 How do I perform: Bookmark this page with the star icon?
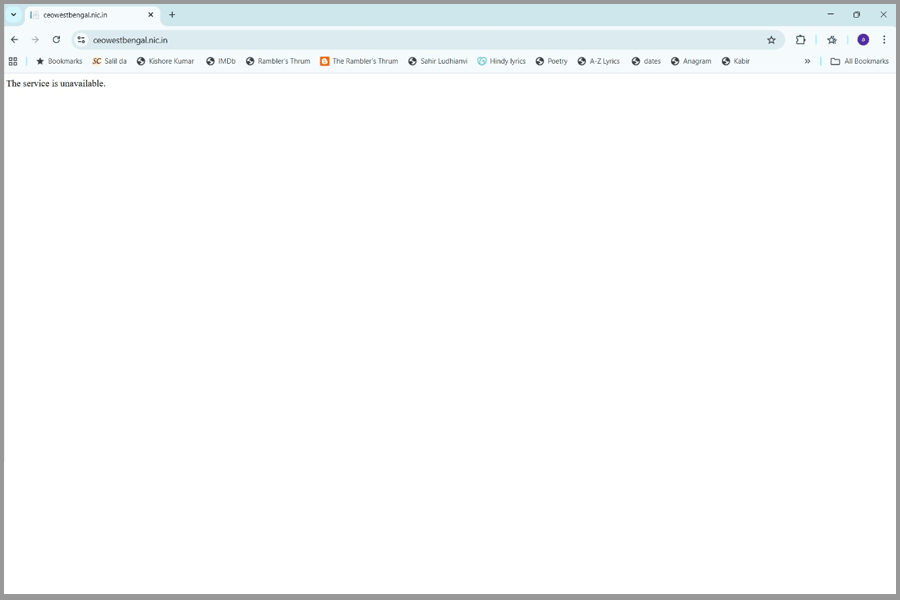(771, 40)
